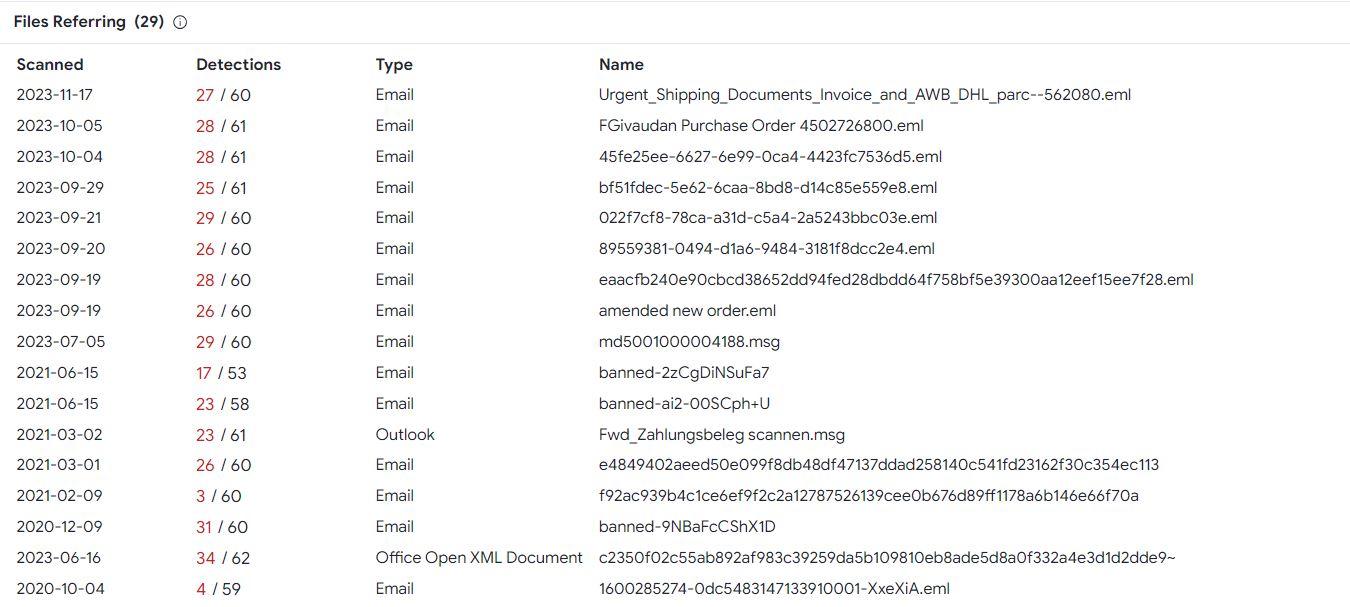1350x607 pixels.
Task: Click the Name column header
Action: pos(621,65)
